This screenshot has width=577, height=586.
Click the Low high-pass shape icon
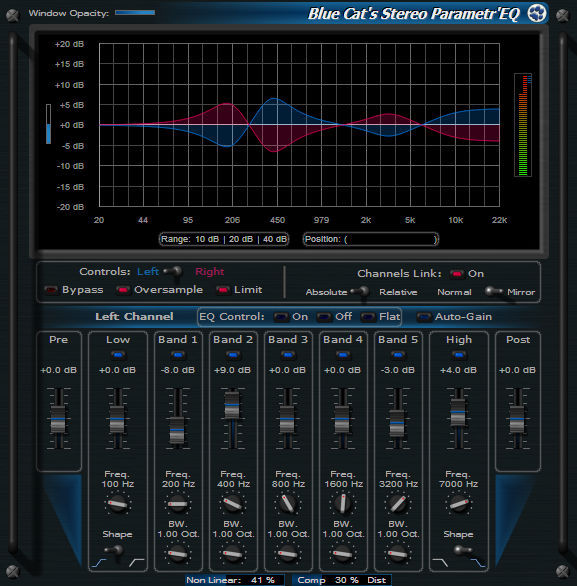[137, 562]
